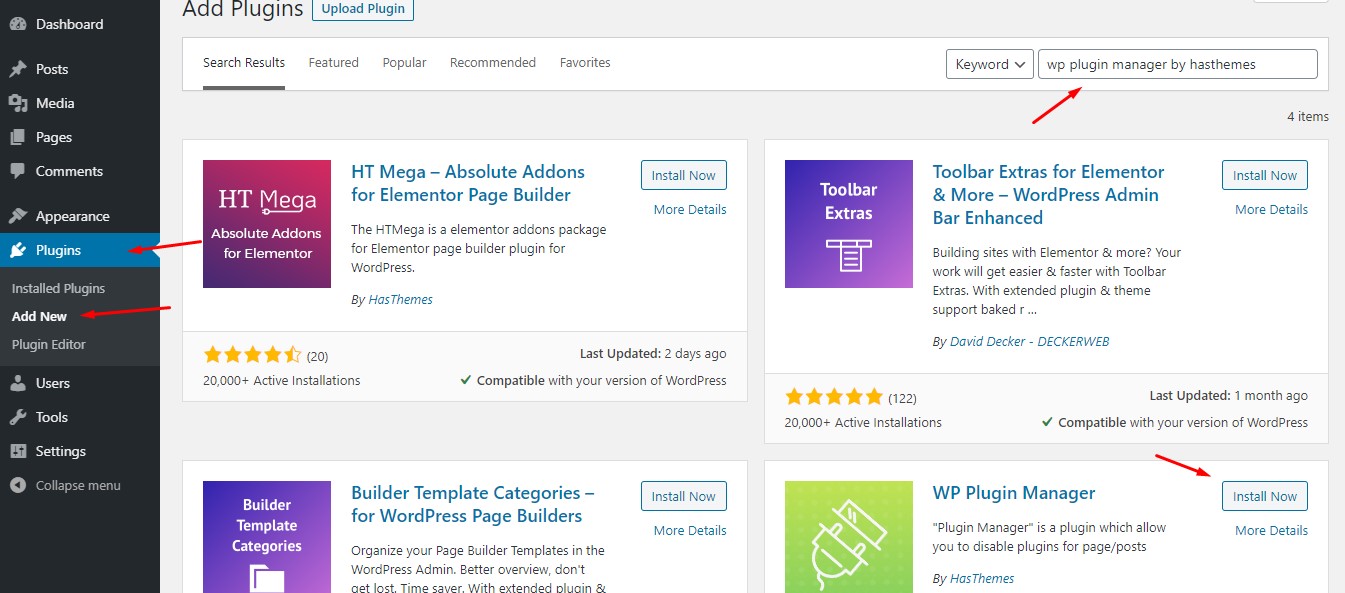Screen dimensions: 1345x593
Task: Select the Posts pushpin icon
Action: click(17, 68)
